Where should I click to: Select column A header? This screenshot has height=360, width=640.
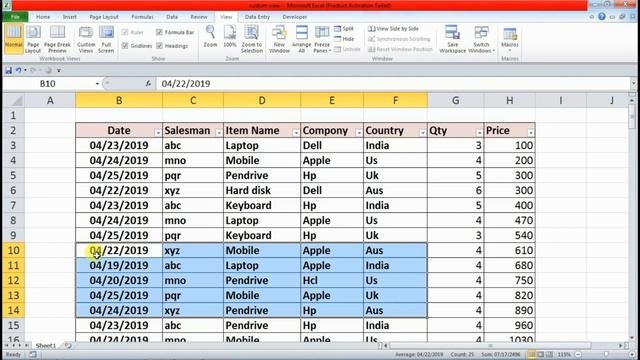(50, 100)
